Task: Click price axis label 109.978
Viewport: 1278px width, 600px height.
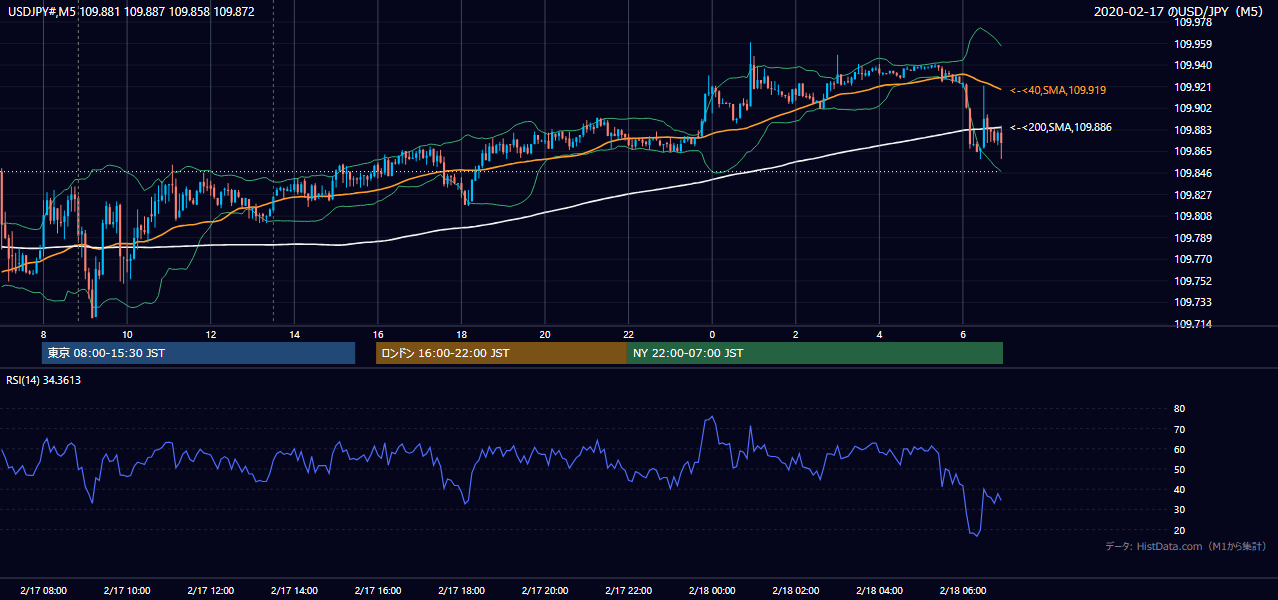Action: coord(1192,22)
